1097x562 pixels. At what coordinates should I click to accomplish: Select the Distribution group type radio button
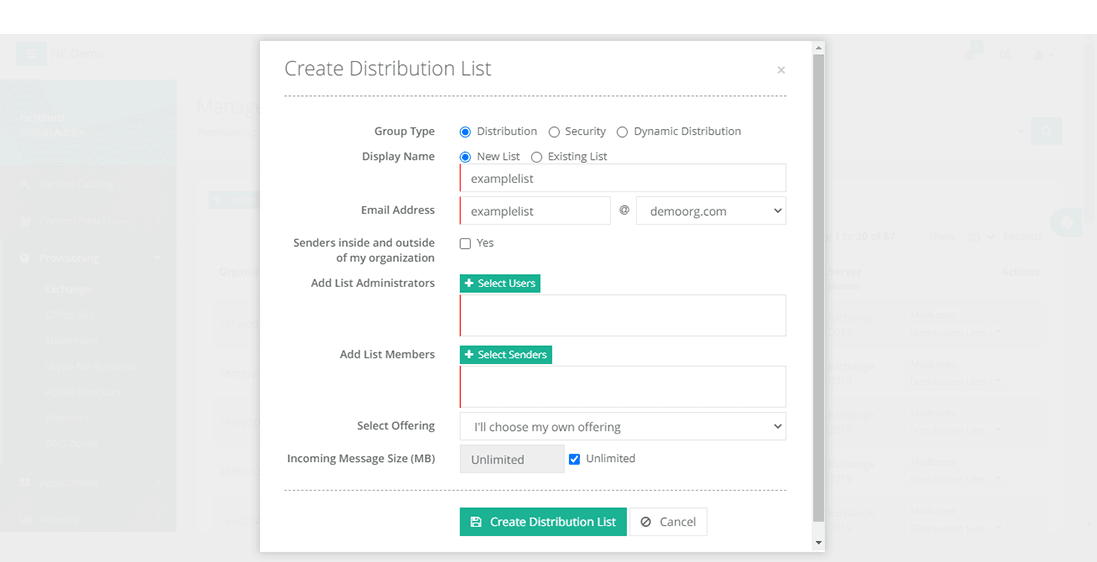465,132
